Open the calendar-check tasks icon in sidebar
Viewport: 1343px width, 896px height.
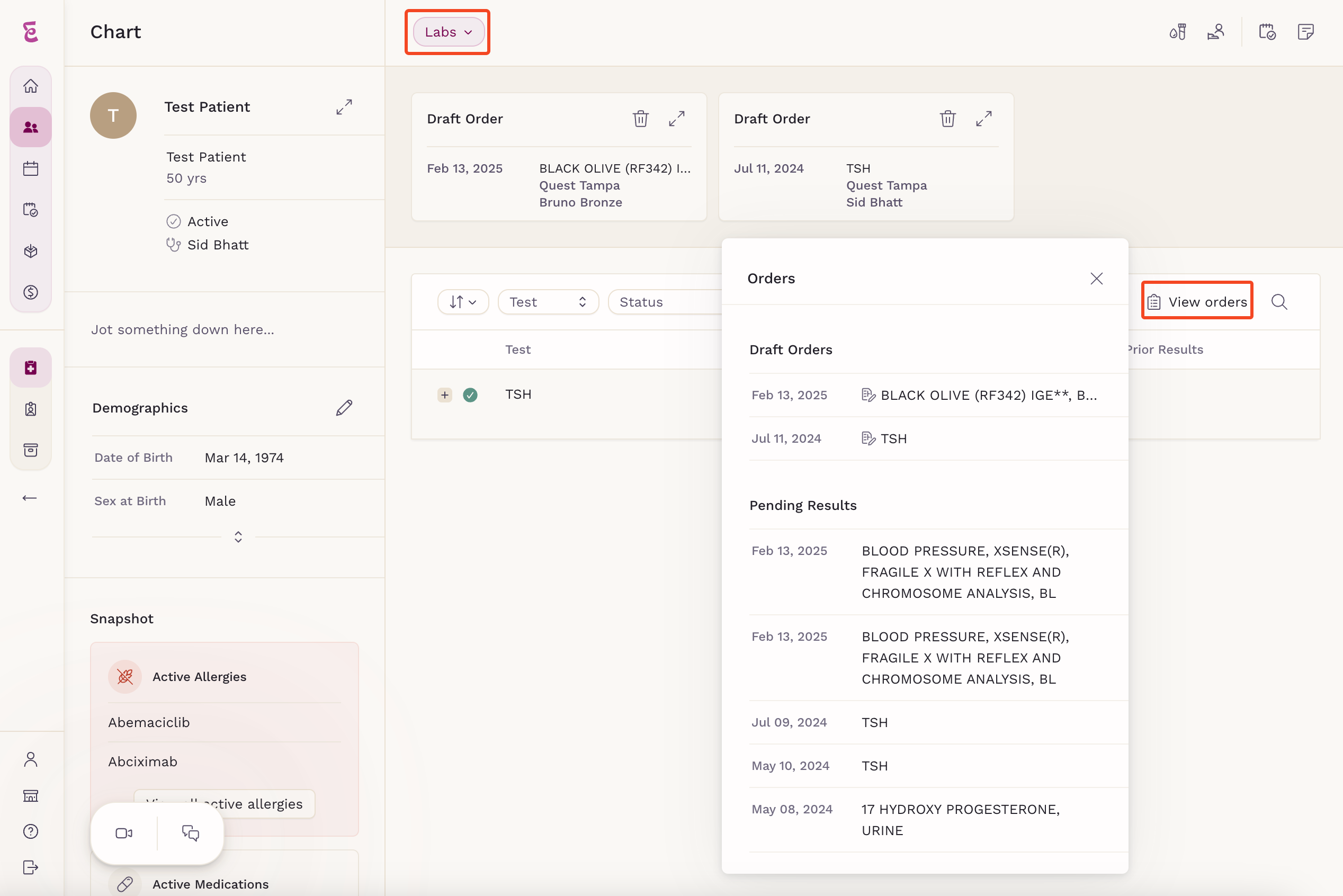(x=31, y=210)
